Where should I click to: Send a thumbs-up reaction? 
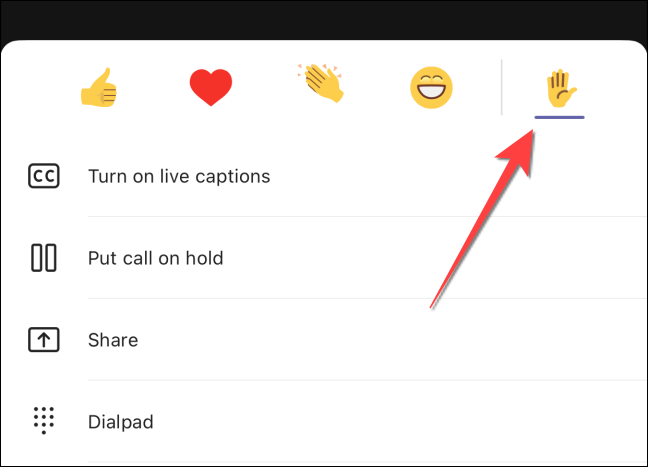tap(99, 87)
